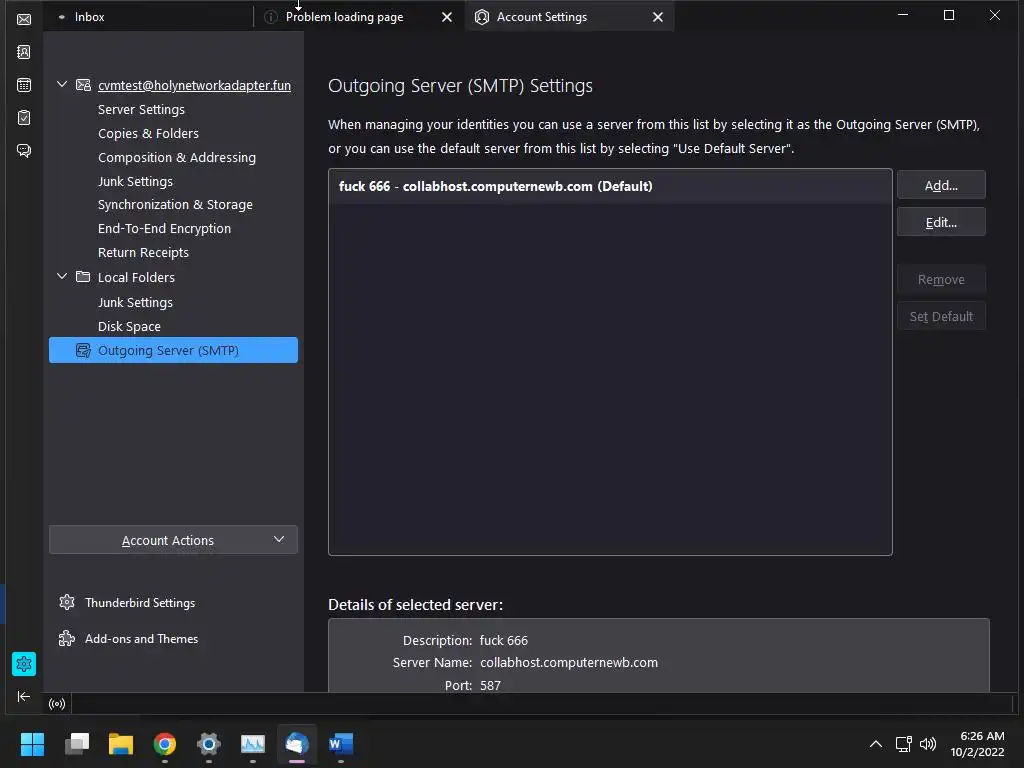Close the Problem loading page tab
Screen dimensions: 1024x768
pos(447,17)
